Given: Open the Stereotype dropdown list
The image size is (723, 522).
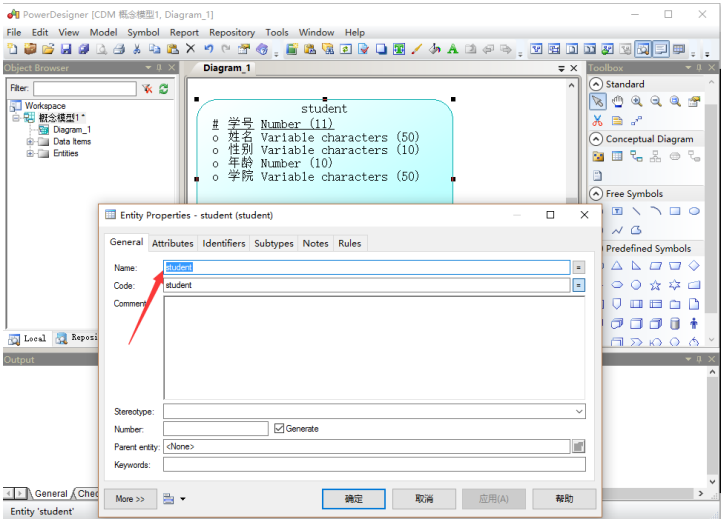Looking at the screenshot, I should click(x=579, y=411).
